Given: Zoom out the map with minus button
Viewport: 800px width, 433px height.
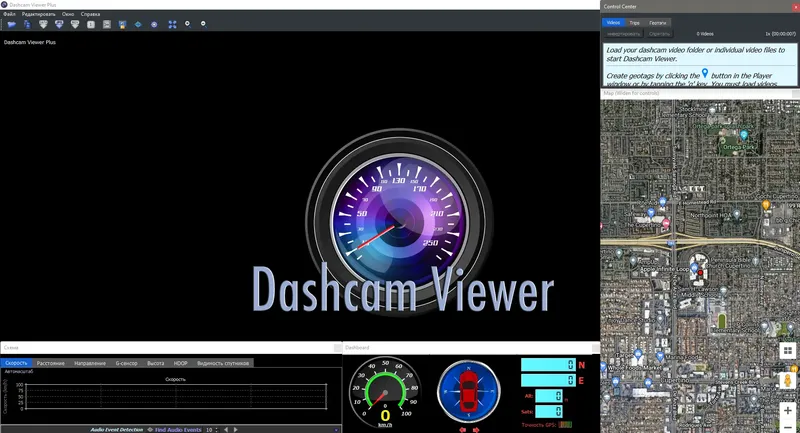Looking at the screenshot, I should click(x=788, y=427).
